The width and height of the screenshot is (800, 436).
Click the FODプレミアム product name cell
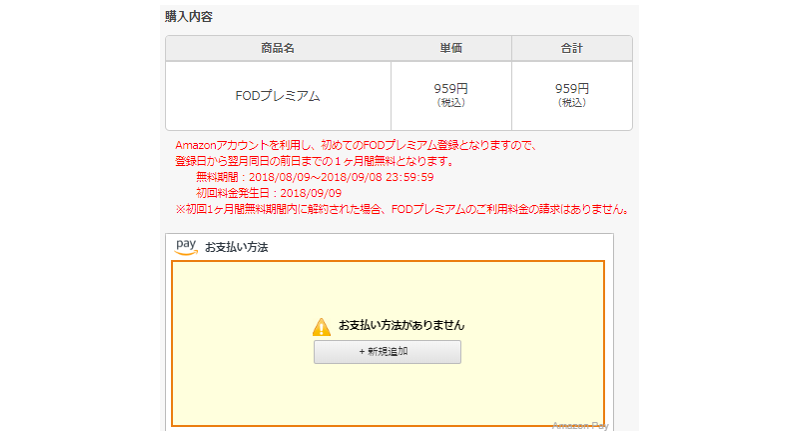(x=278, y=96)
